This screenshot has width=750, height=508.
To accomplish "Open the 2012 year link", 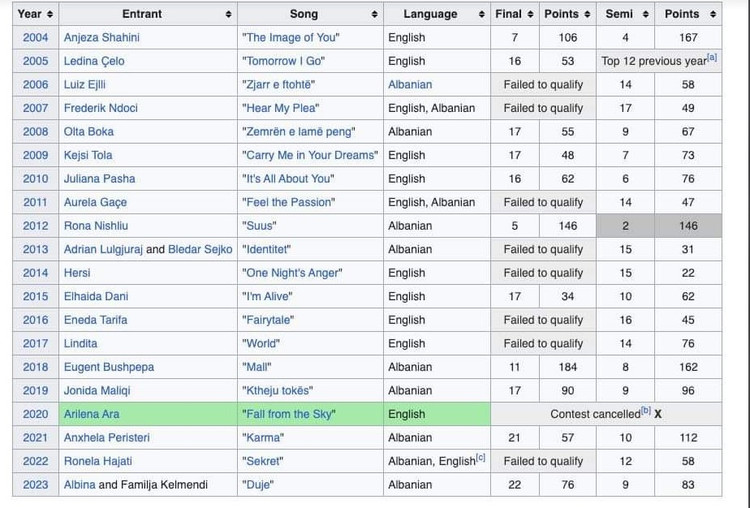I will pyautogui.click(x=35, y=226).
